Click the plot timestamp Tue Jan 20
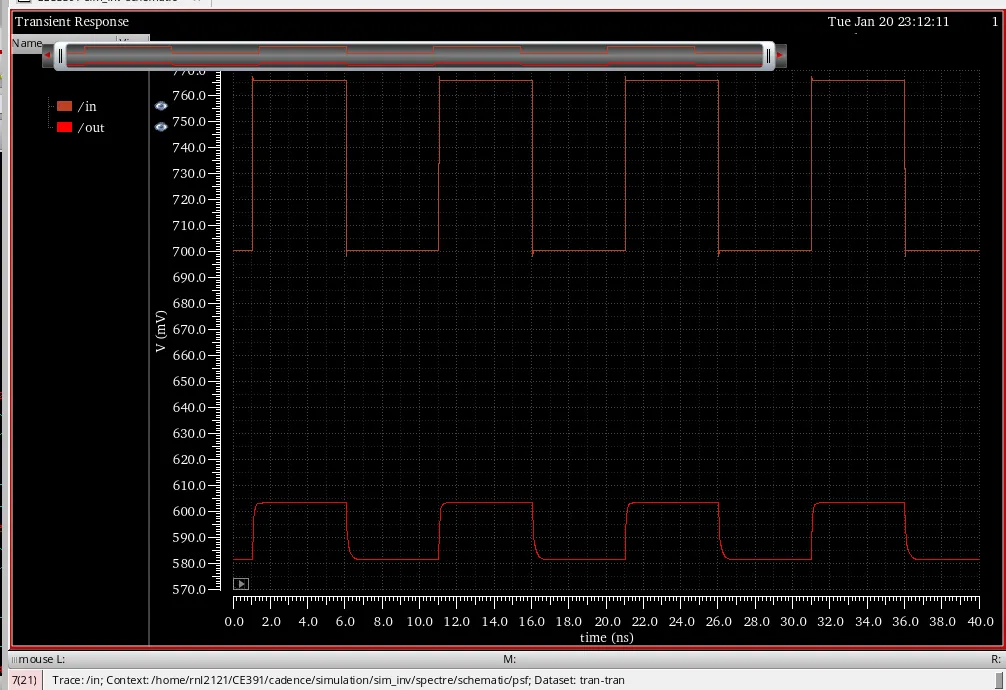1006x690 pixels. (888, 21)
